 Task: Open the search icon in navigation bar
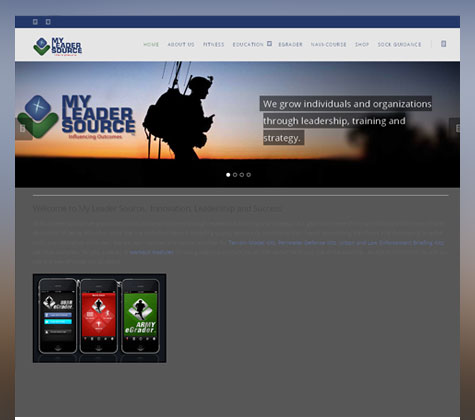(x=443, y=44)
